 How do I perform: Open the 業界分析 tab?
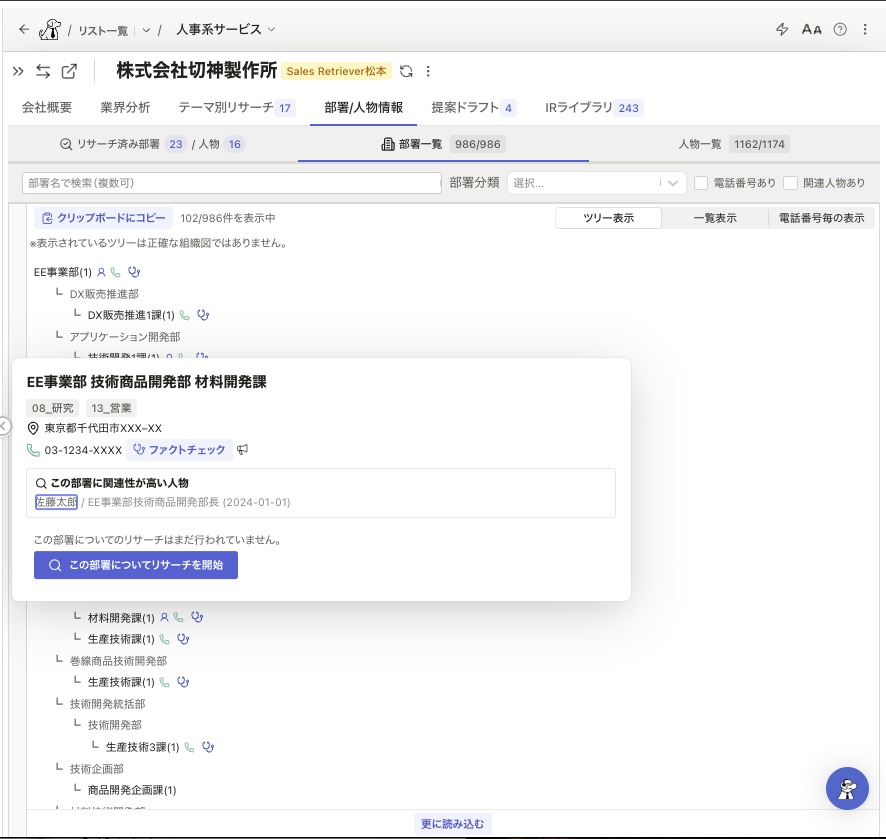click(125, 107)
